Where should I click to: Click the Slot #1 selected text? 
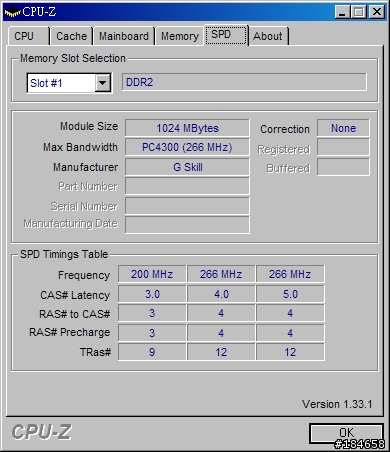46,83
